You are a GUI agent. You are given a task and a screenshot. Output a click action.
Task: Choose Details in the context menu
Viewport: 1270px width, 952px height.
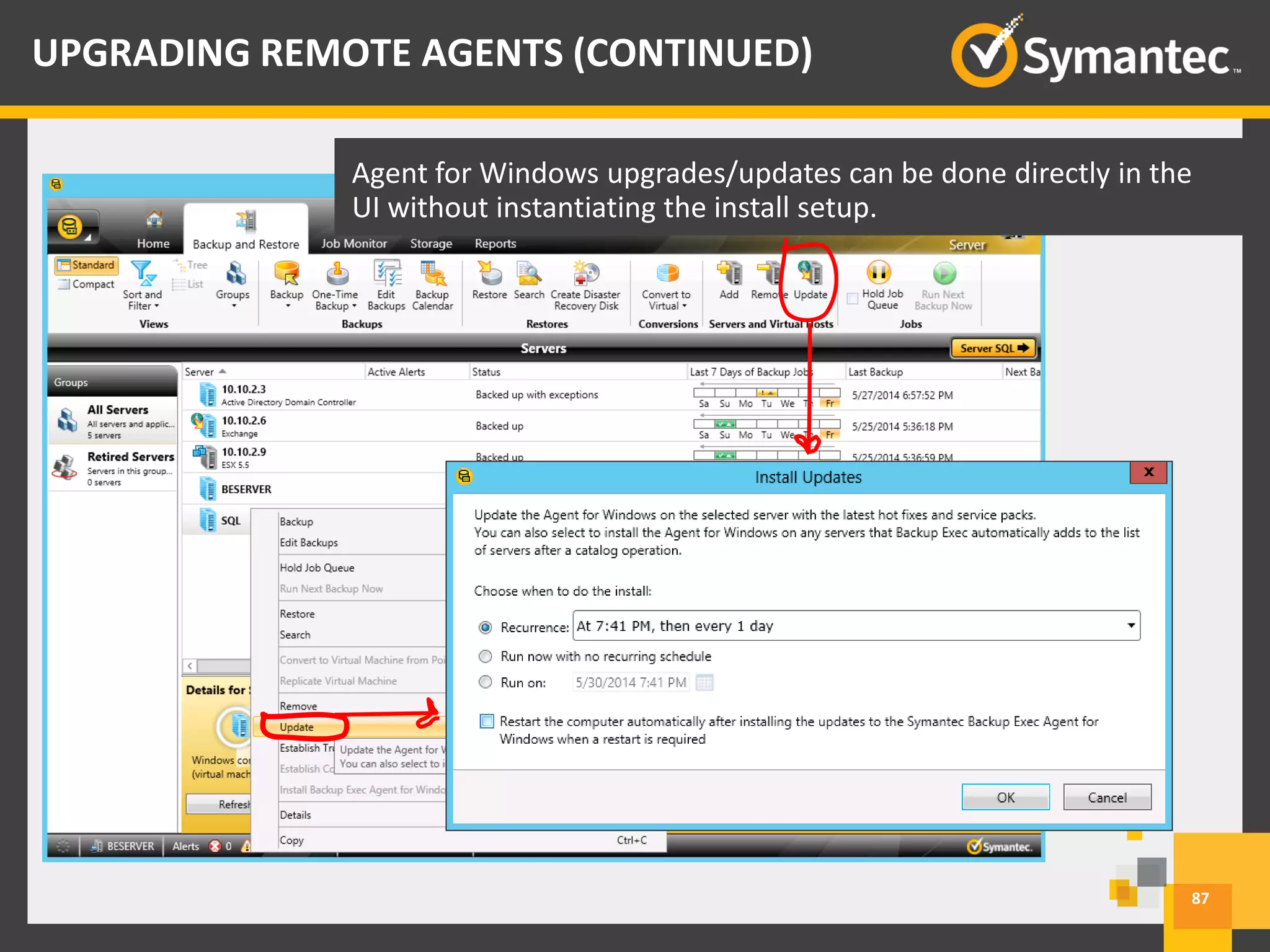(295, 815)
